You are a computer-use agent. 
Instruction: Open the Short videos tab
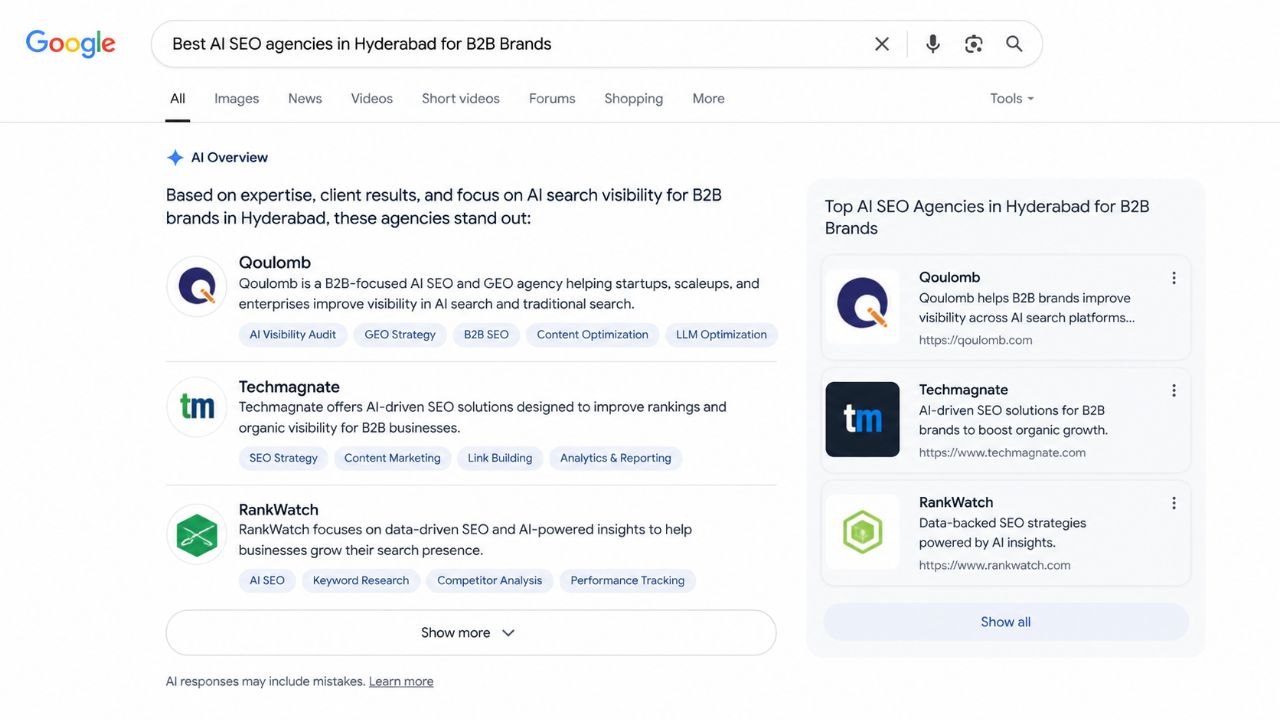pos(461,98)
